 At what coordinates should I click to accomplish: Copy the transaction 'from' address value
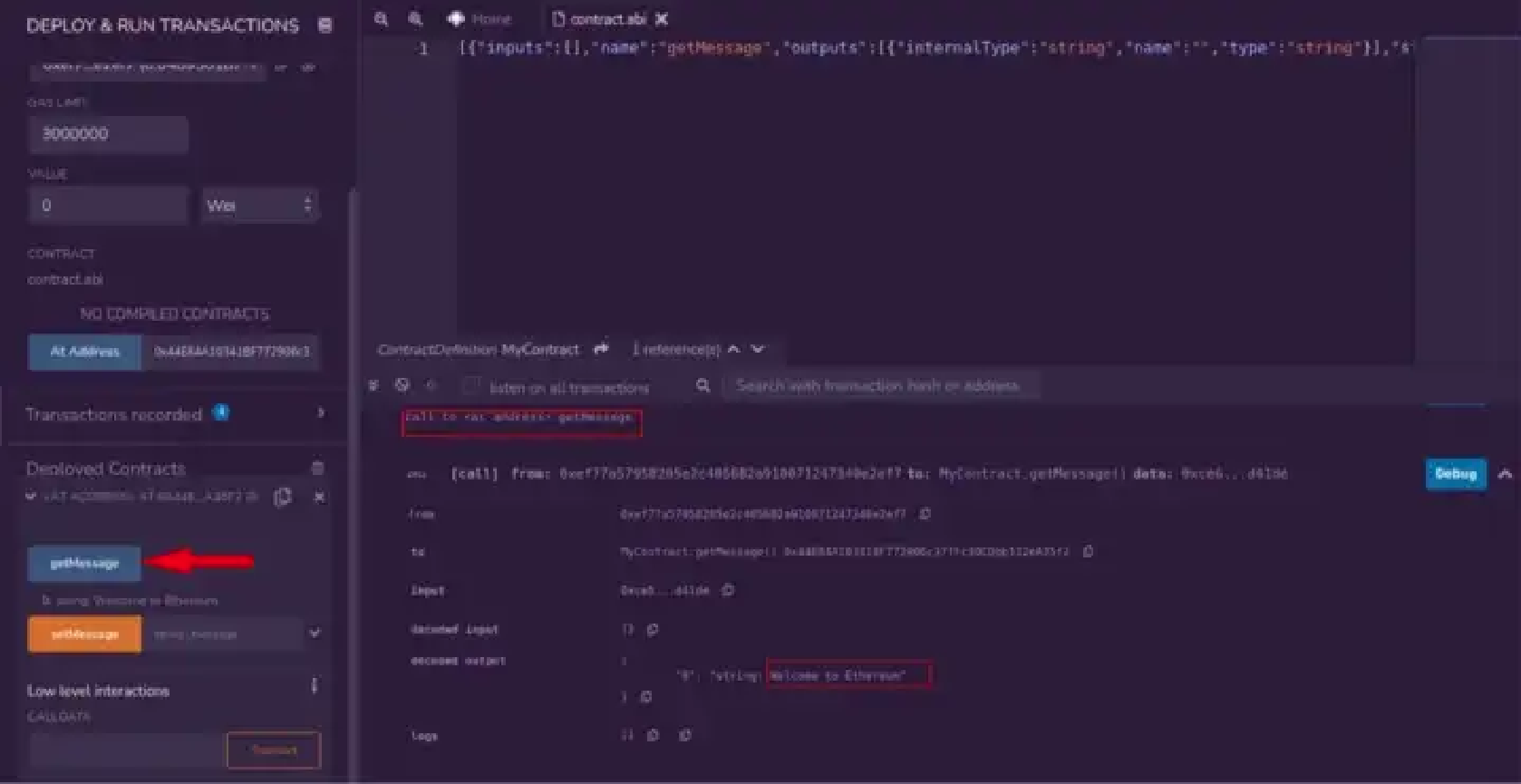925,514
